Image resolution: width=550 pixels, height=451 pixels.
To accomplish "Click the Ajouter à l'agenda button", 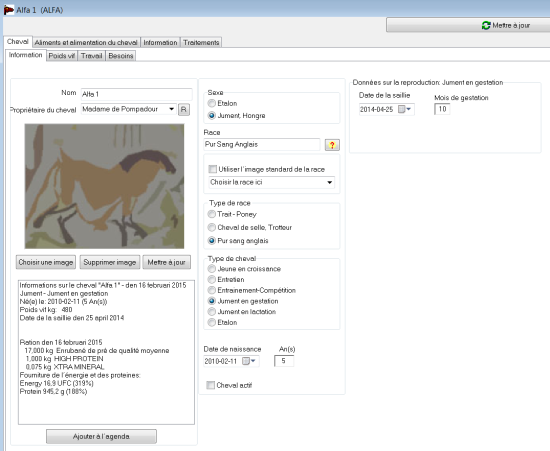I will tap(101, 437).
